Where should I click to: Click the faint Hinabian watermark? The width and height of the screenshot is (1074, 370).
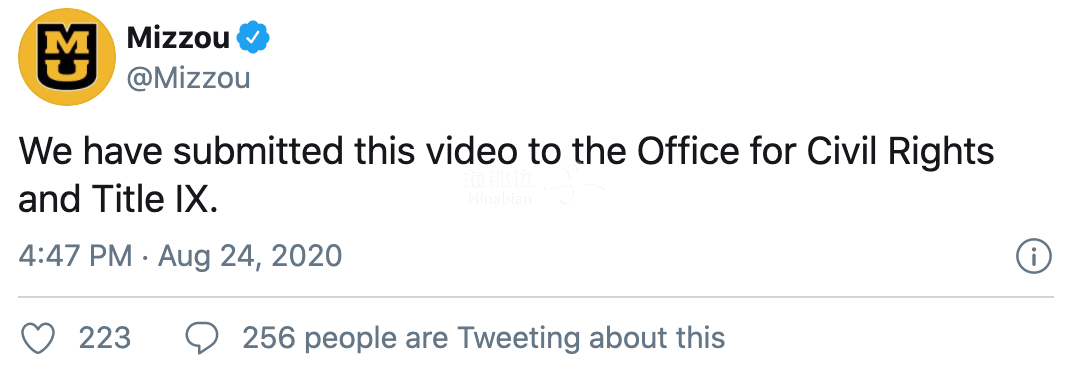pos(500,189)
